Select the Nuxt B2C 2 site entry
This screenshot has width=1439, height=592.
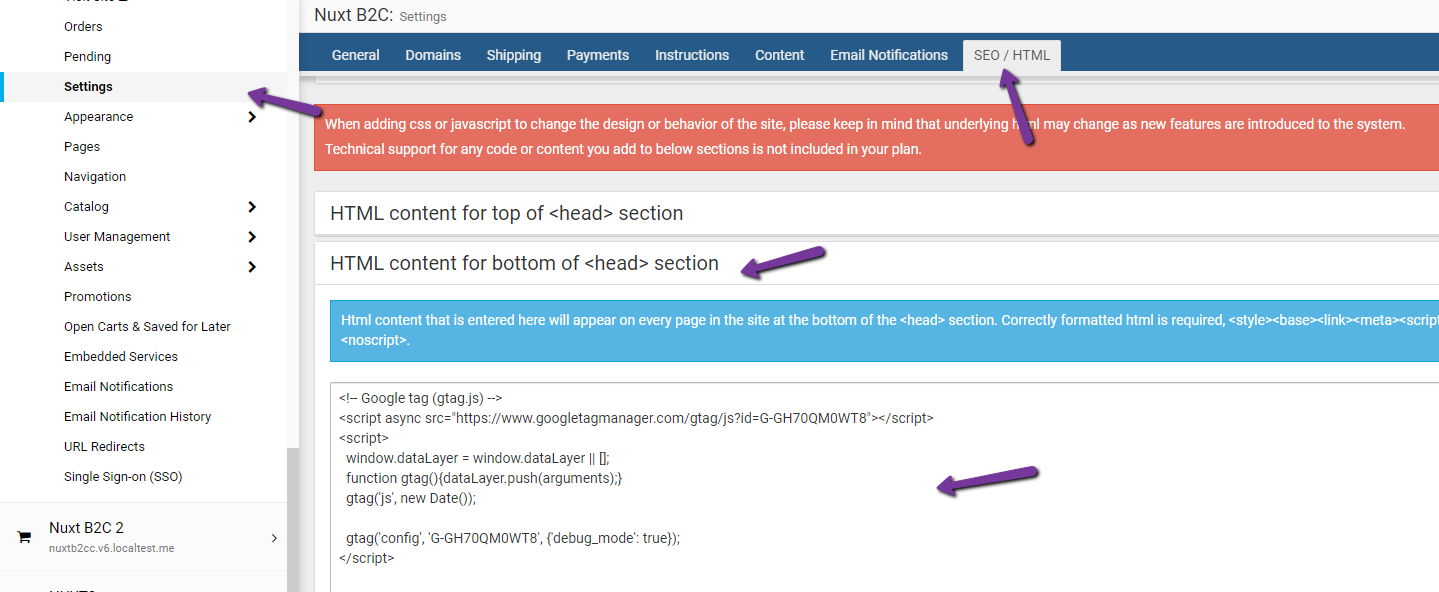143,537
